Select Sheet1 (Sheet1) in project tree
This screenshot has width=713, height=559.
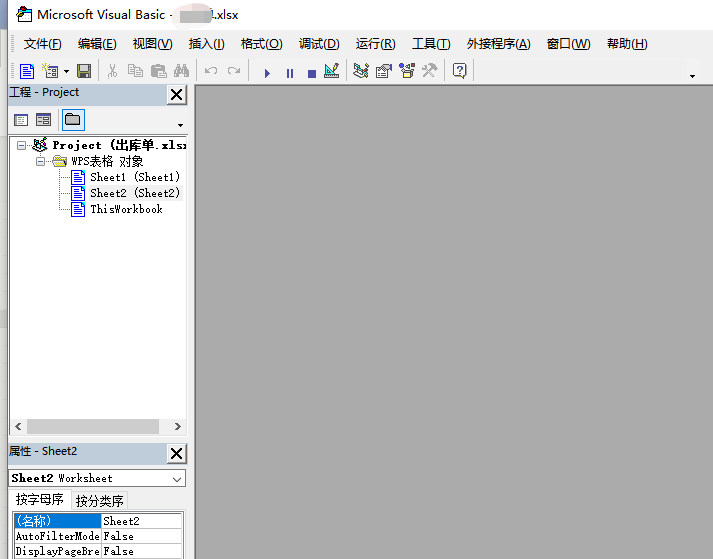(x=135, y=177)
